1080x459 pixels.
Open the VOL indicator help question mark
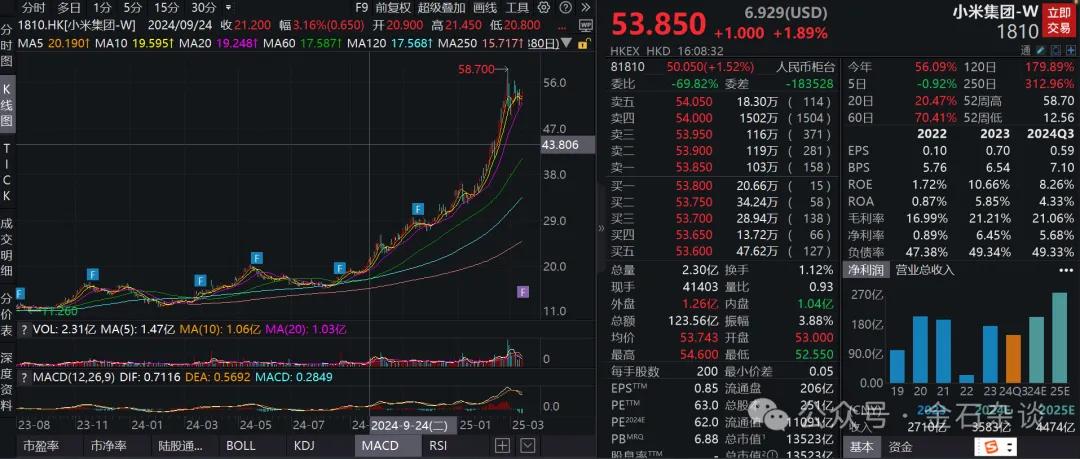click(x=24, y=330)
